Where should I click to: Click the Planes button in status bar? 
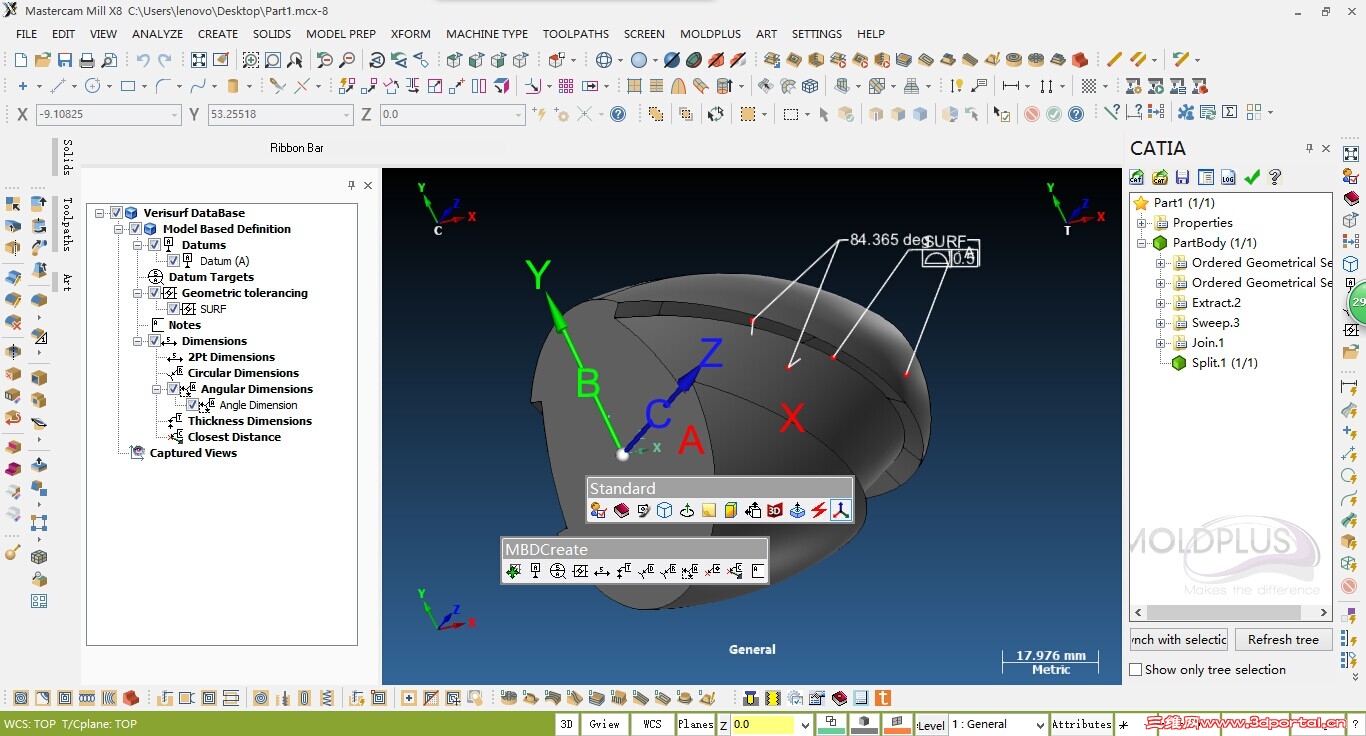695,724
